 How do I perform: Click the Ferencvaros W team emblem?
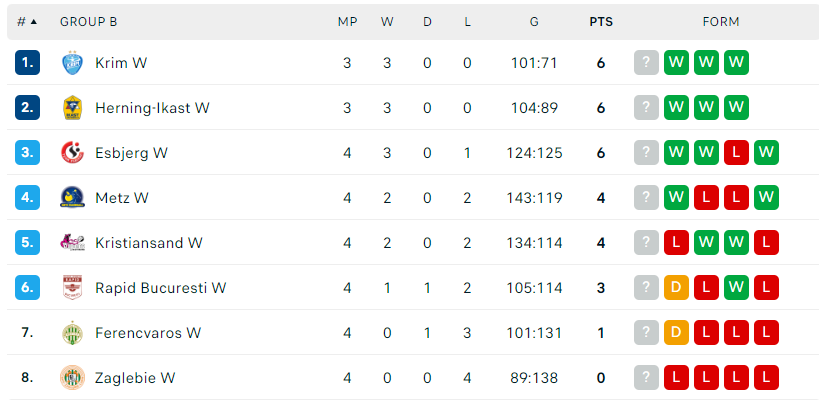[71, 333]
